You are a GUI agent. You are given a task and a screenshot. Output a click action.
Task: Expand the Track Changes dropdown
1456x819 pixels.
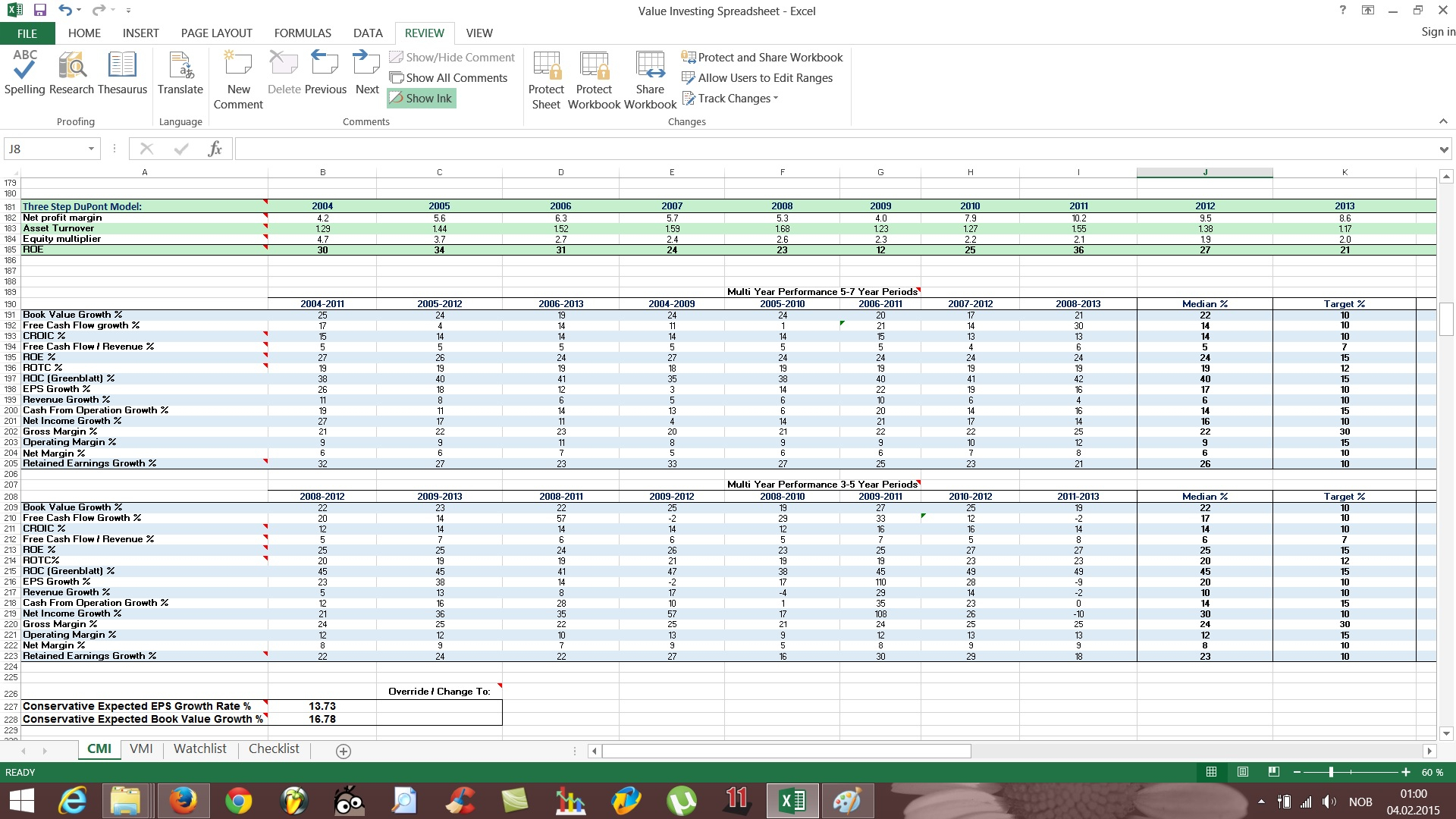775,99
